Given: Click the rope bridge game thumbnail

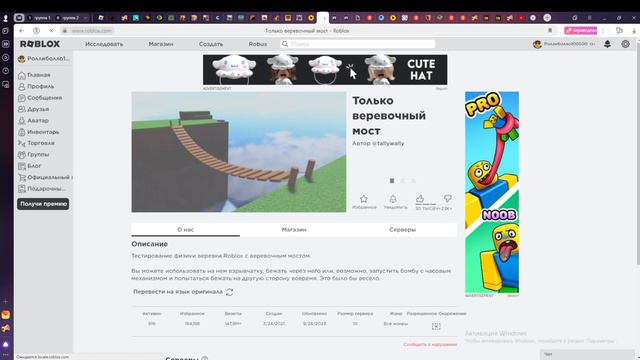Looking at the screenshot, I should click(x=239, y=152).
